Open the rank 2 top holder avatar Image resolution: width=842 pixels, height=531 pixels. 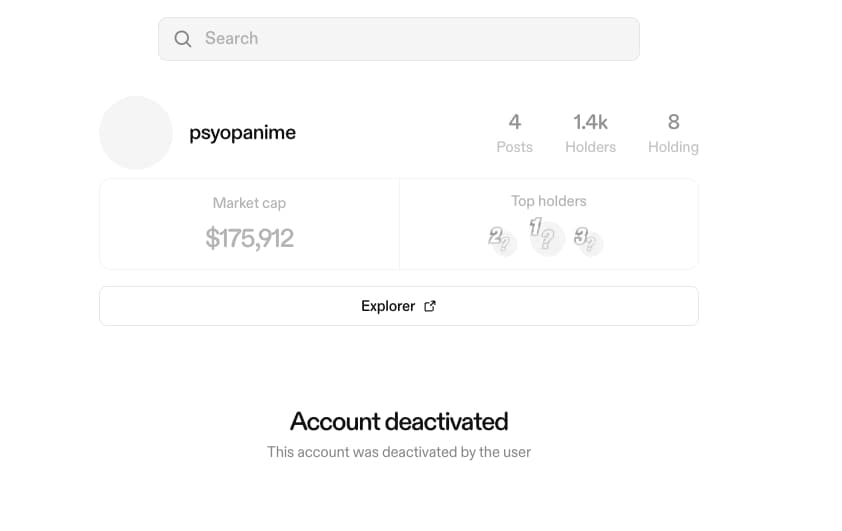(x=502, y=241)
